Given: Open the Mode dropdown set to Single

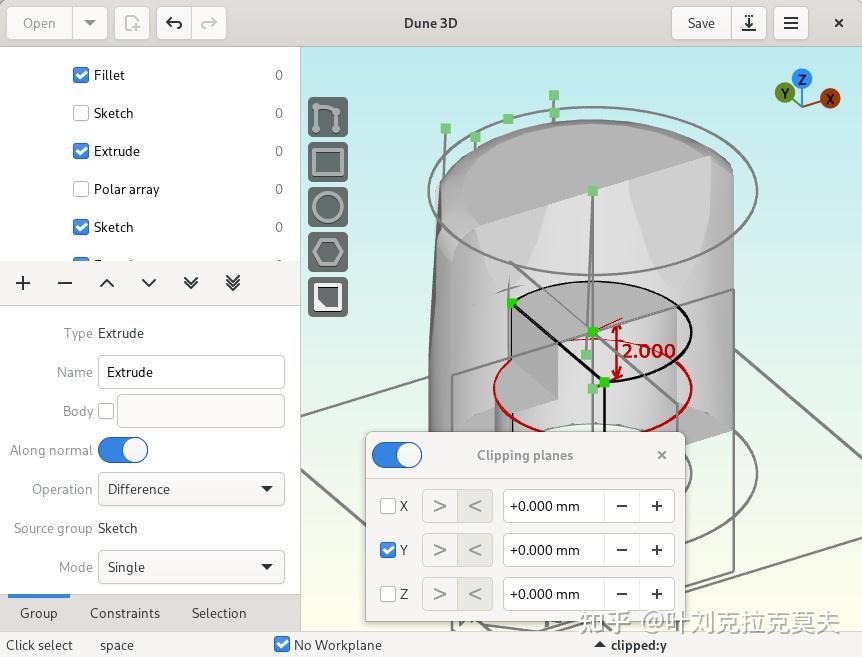Looking at the screenshot, I should 190,567.
